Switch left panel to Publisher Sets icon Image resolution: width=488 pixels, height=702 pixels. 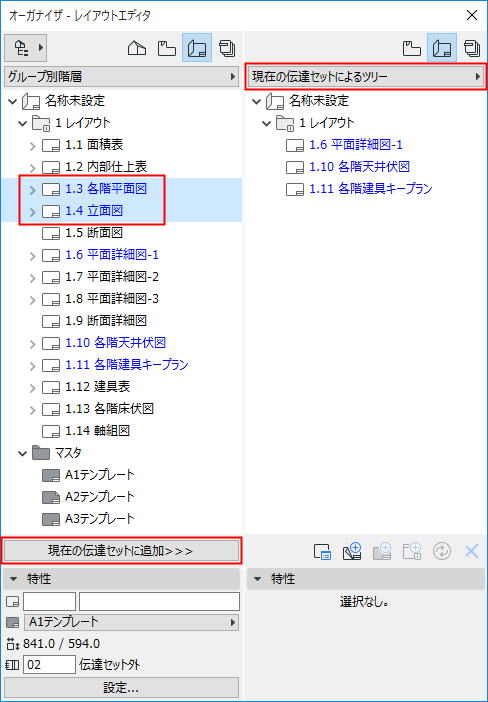click(x=227, y=48)
